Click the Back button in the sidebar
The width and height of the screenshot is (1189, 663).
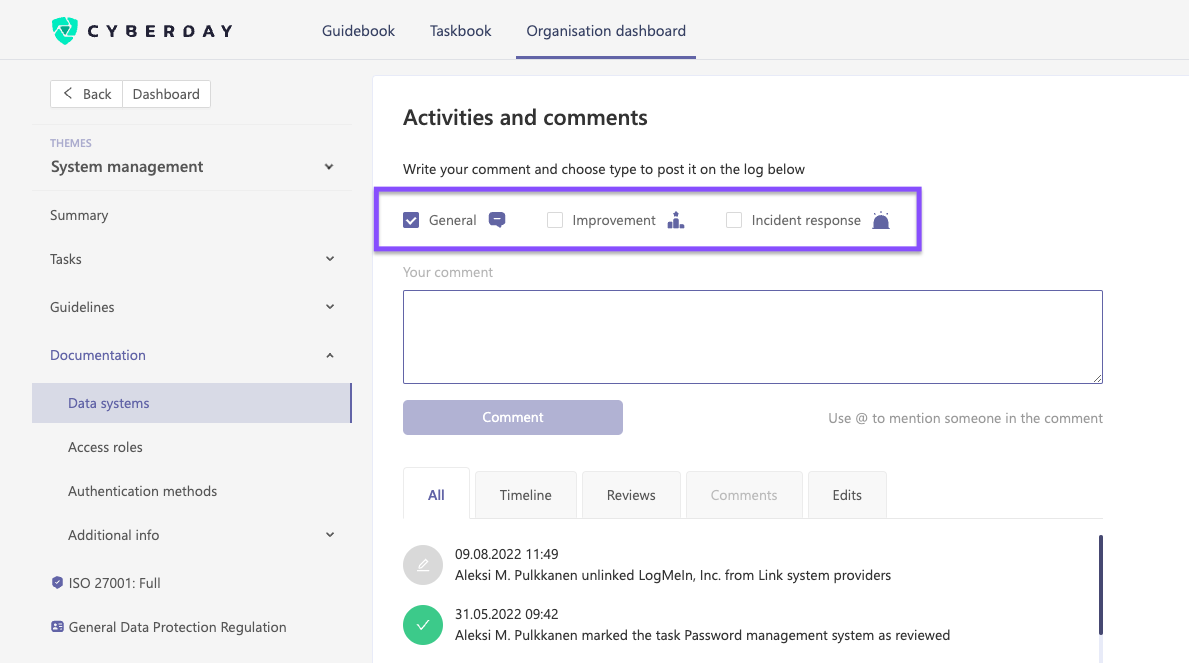[86, 93]
